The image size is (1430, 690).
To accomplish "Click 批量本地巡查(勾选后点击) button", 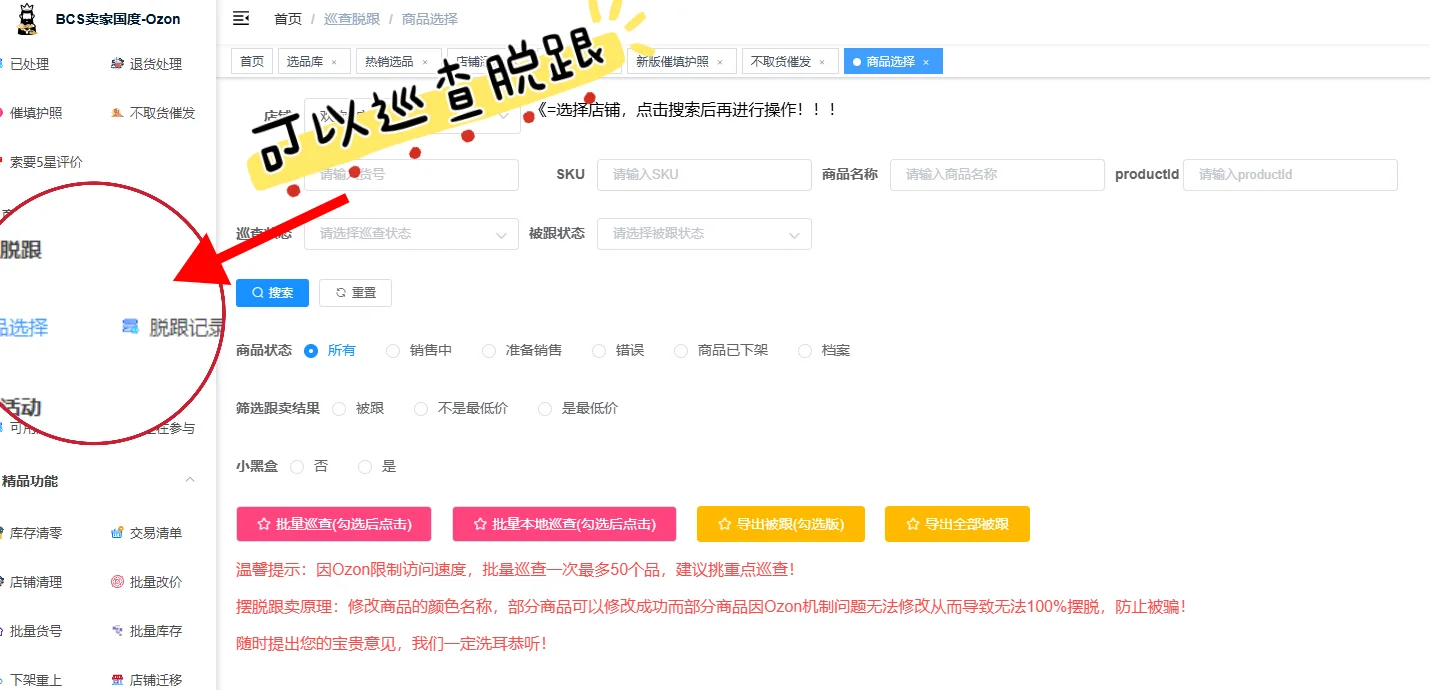I will (x=564, y=524).
